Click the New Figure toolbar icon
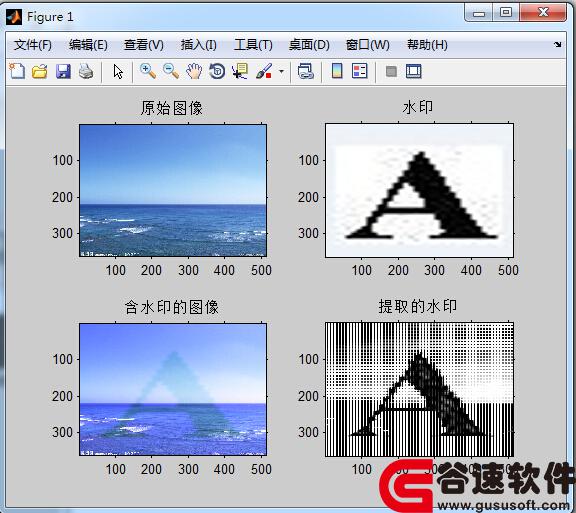576x513 pixels. pyautogui.click(x=17, y=71)
